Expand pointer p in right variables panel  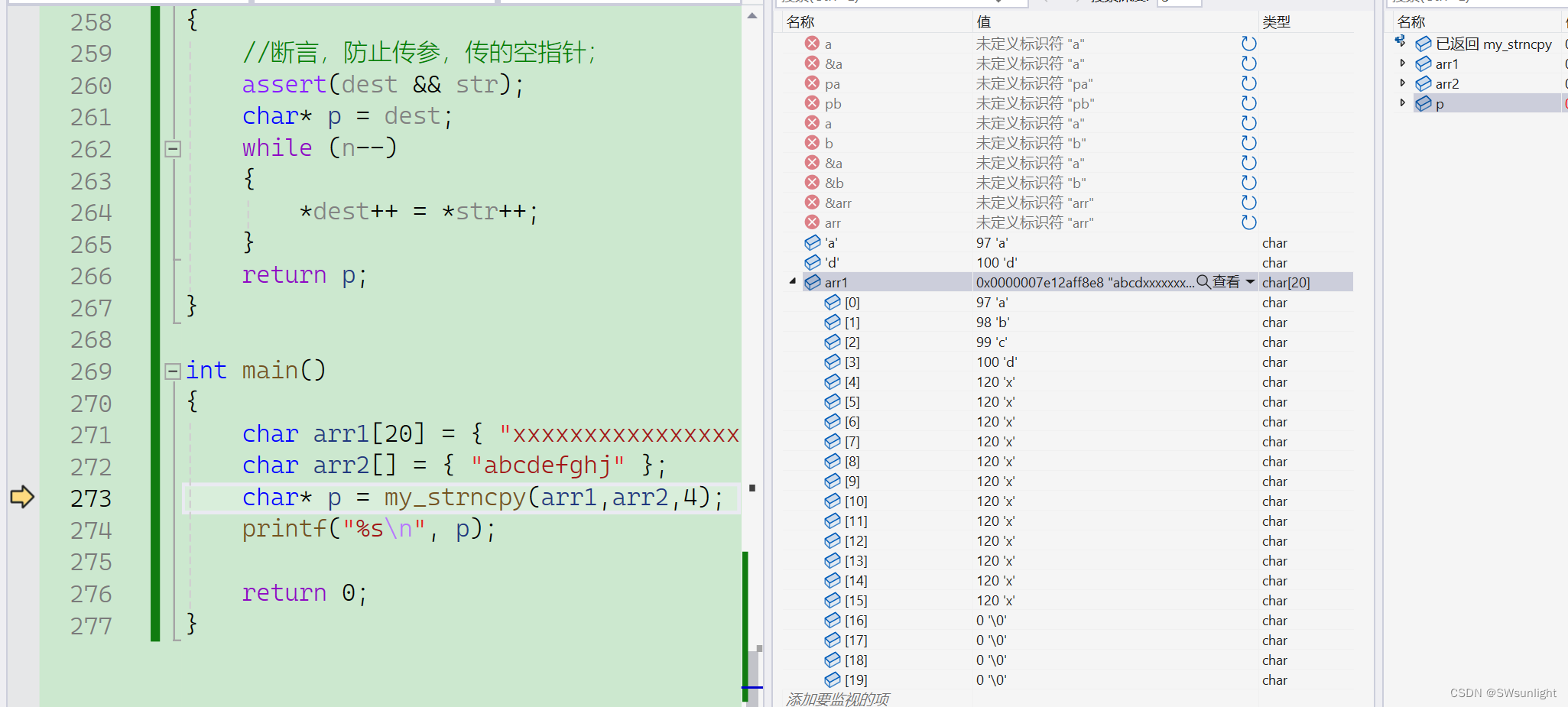(x=1402, y=102)
